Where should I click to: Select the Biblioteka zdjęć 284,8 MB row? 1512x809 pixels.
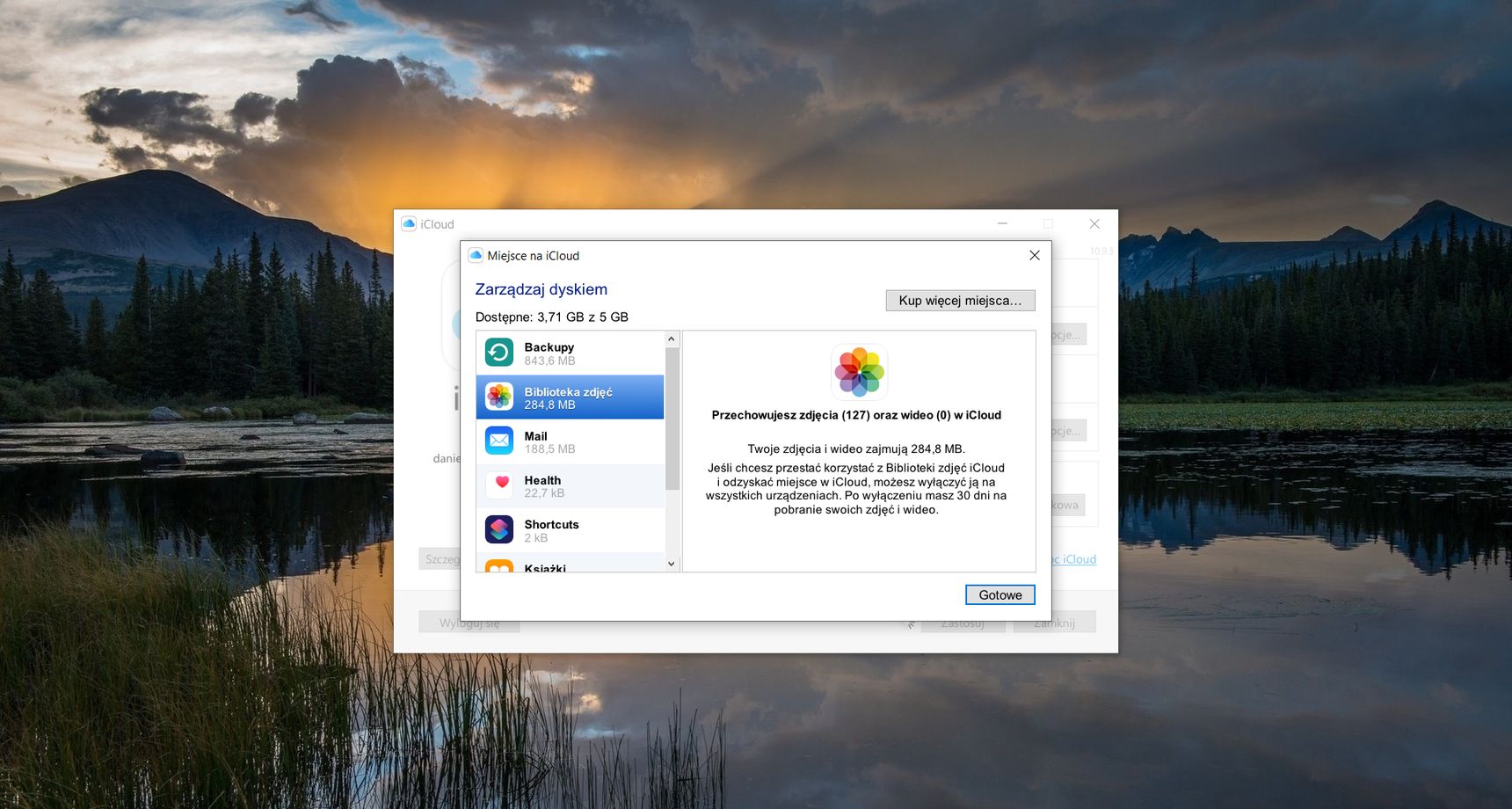[571, 397]
